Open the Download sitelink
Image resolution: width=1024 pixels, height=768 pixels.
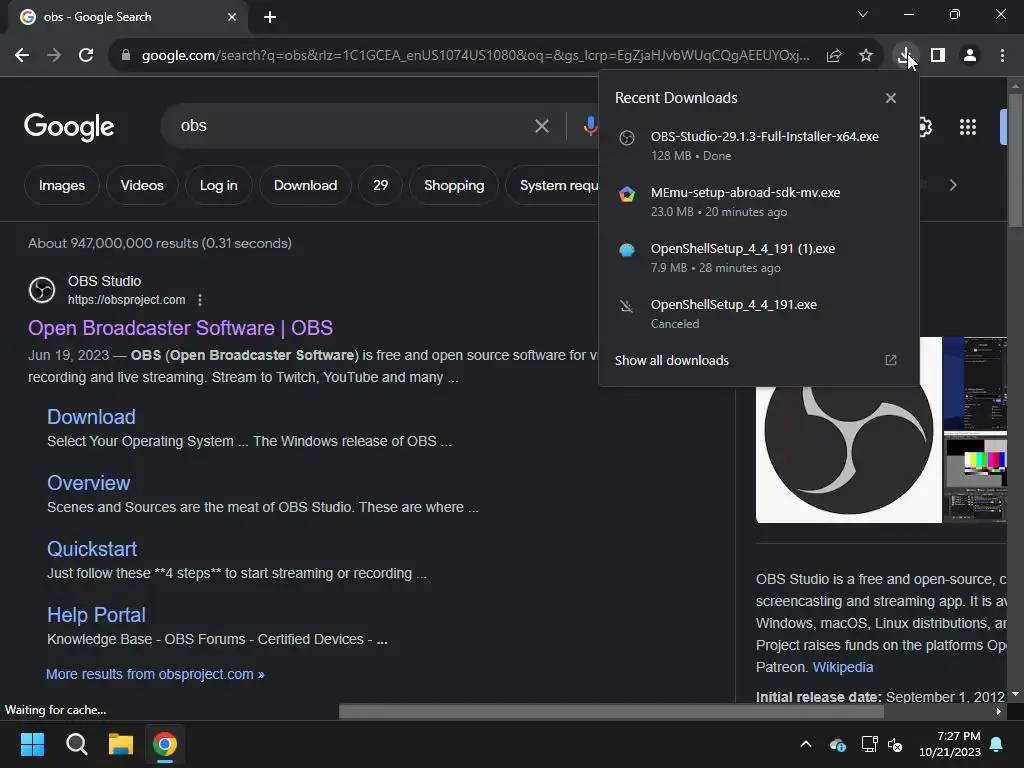[91, 417]
